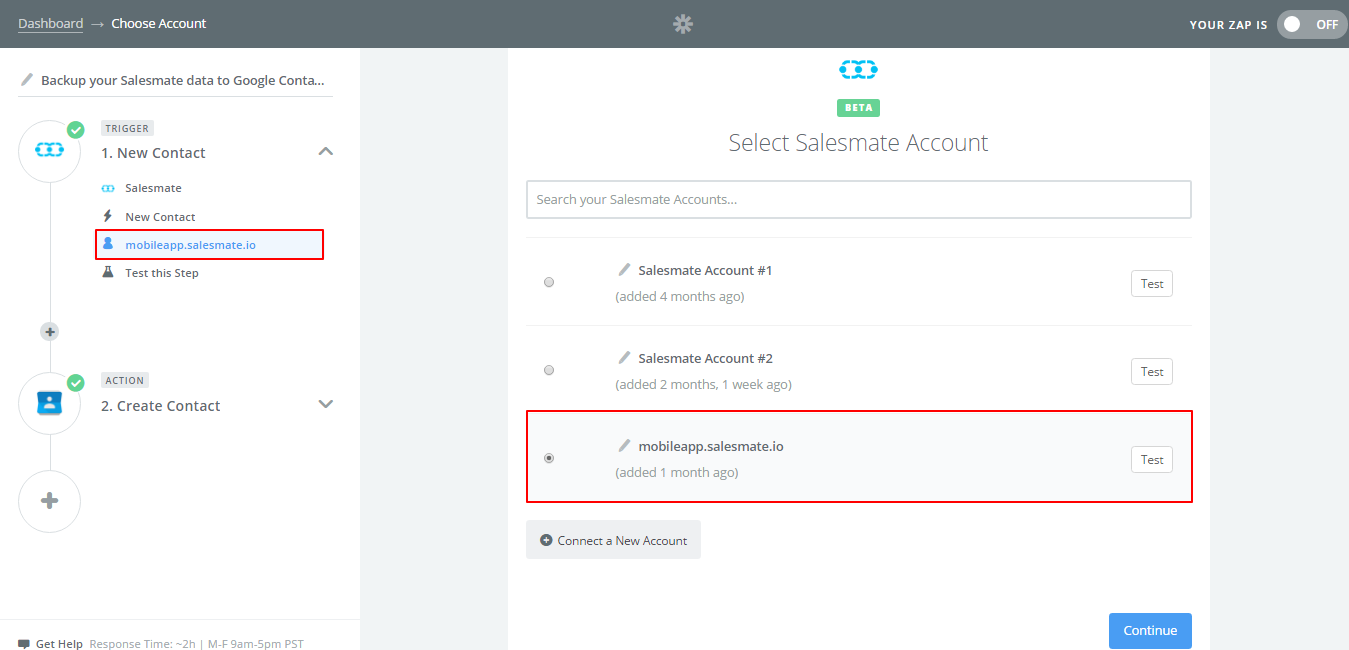1349x650 pixels.
Task: Test the Salesmate Account #1 connection
Action: [x=1152, y=284]
